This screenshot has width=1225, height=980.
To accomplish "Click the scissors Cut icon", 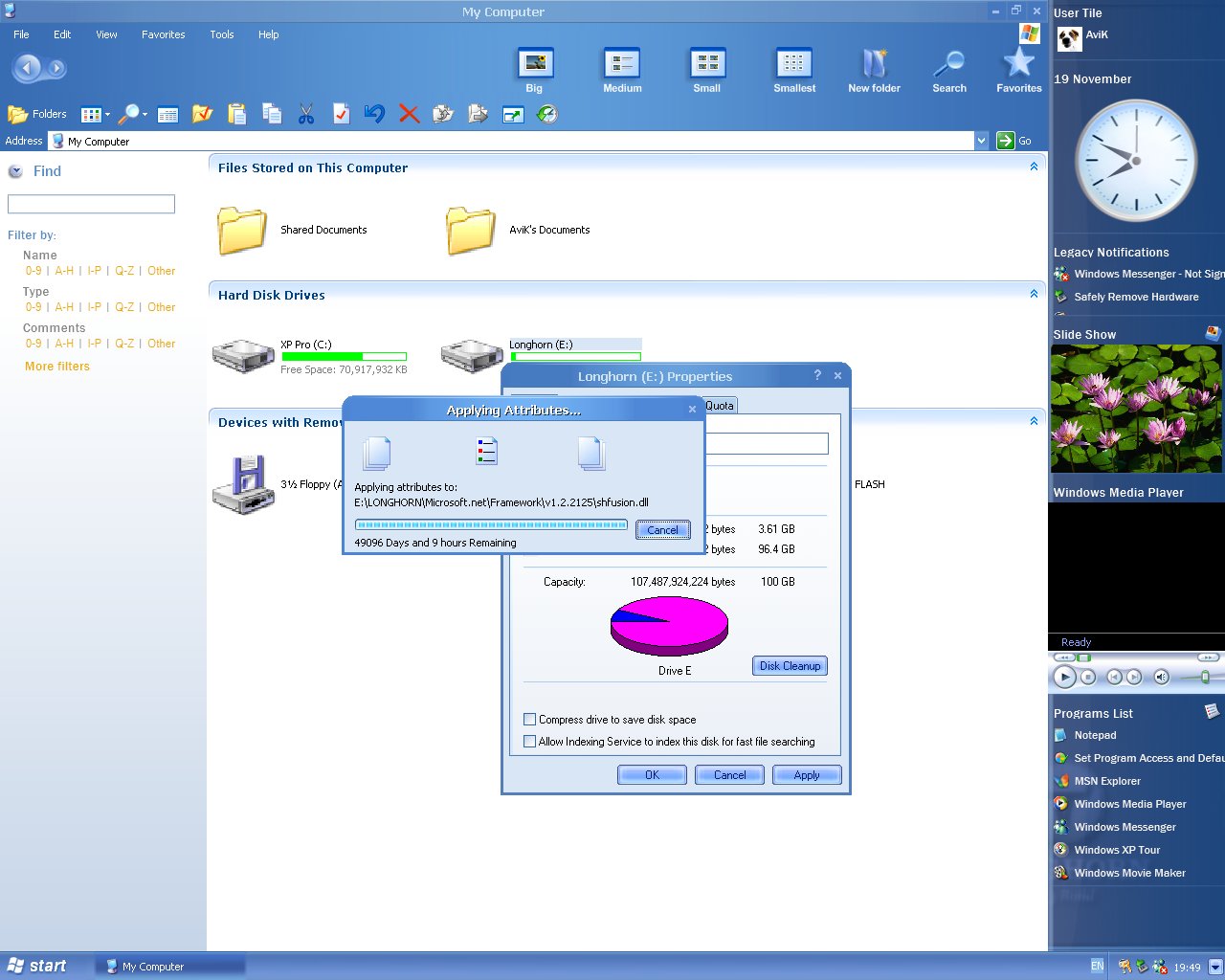I will point(306,114).
